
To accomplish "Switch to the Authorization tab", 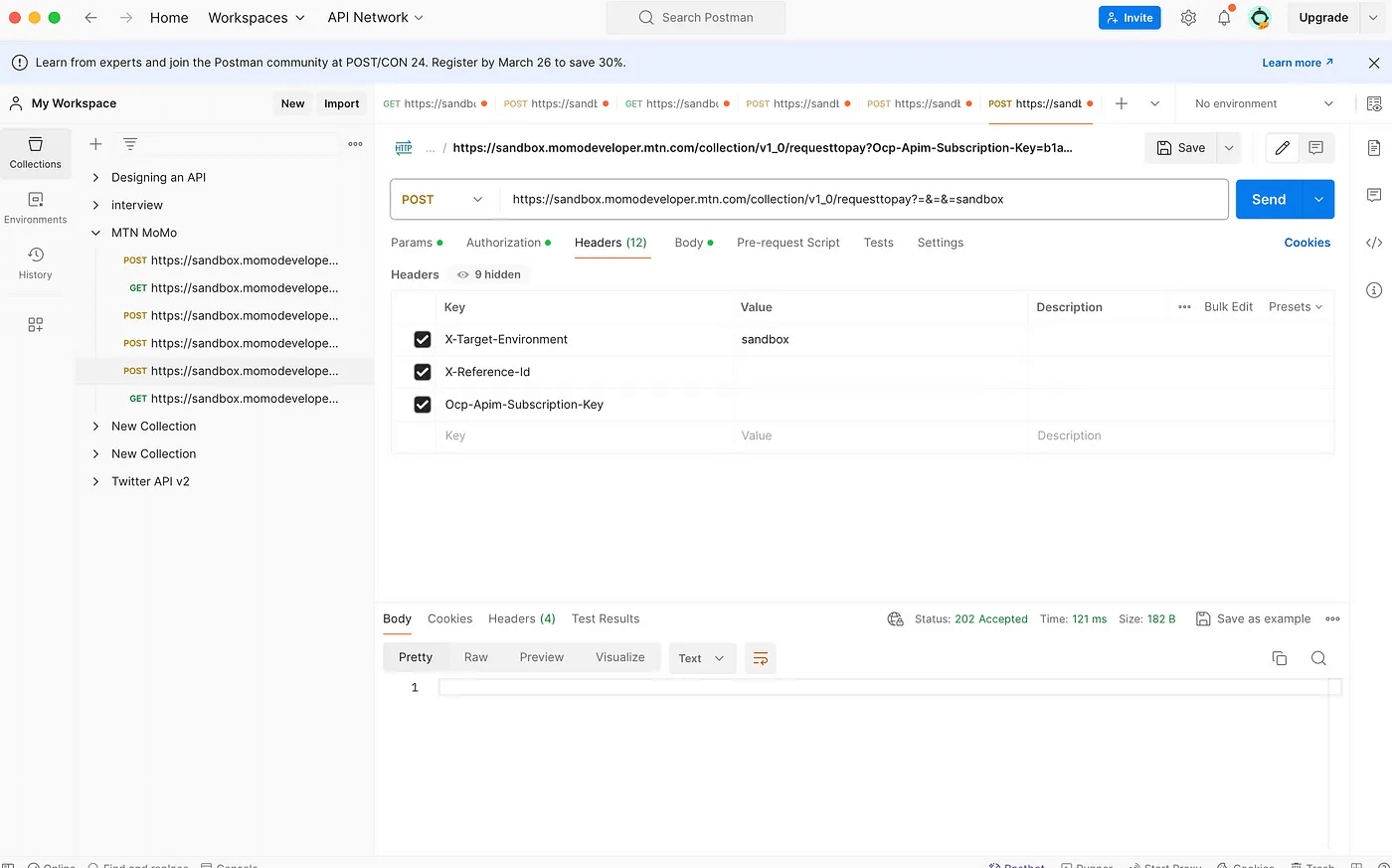I will 508,243.
